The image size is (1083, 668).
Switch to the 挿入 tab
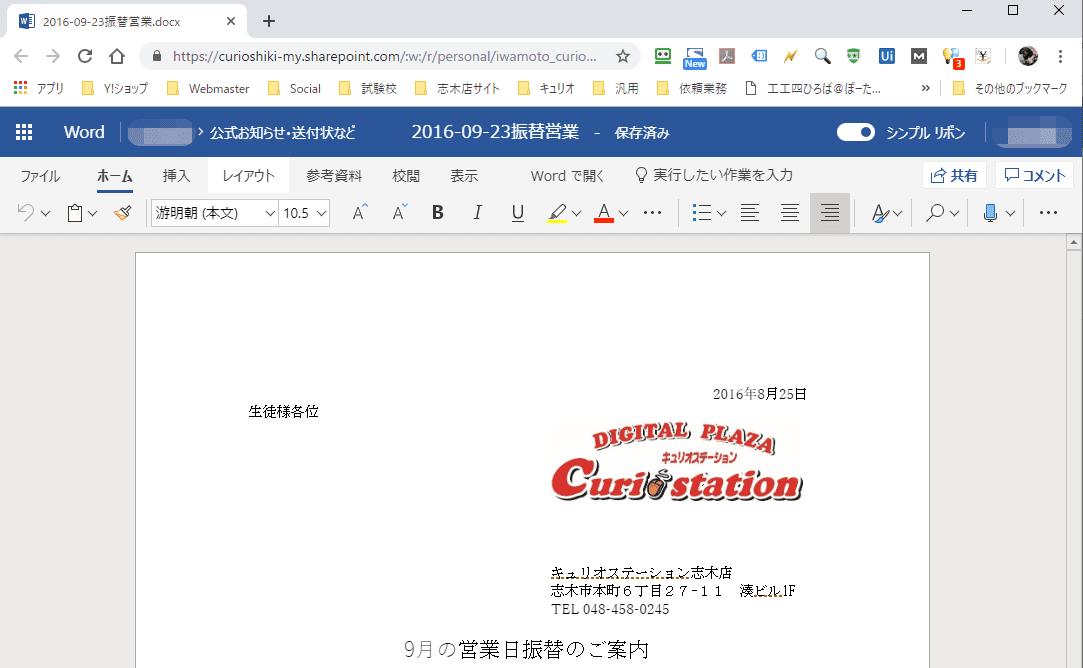pyautogui.click(x=176, y=176)
